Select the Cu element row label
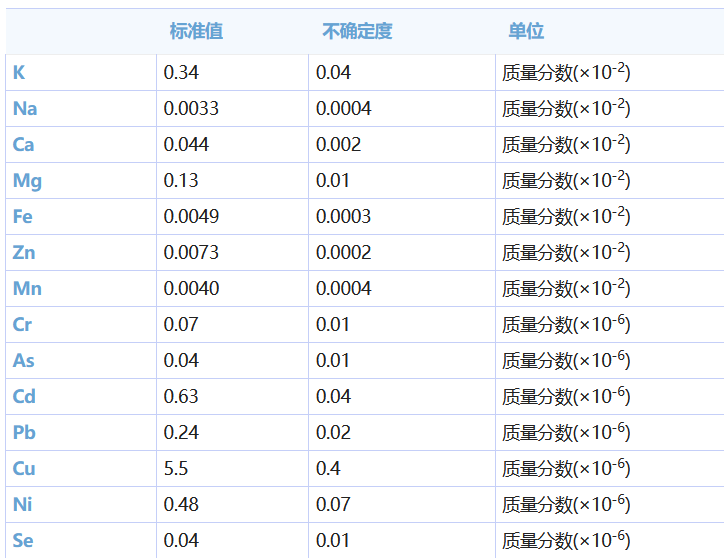724x558 pixels. pos(24,469)
